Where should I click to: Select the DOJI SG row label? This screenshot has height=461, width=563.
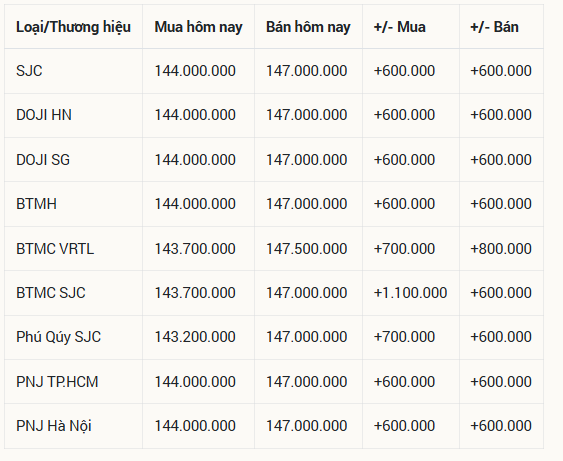point(43,160)
